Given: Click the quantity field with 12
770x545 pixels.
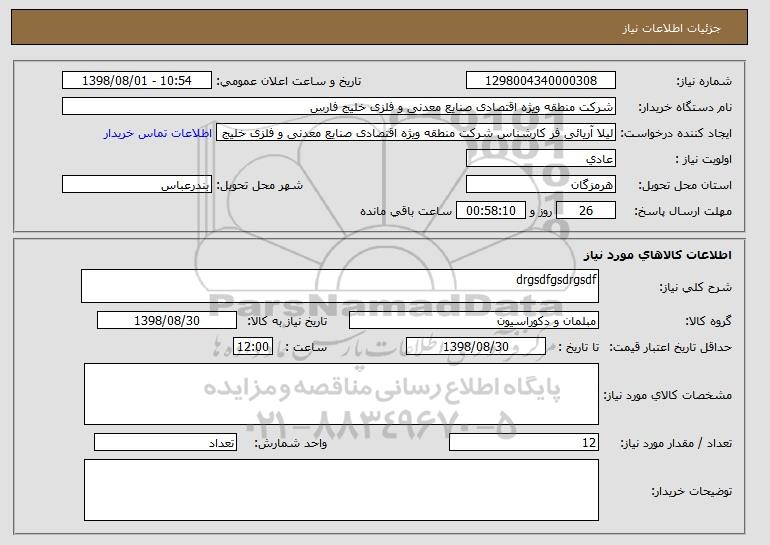Looking at the screenshot, I should coord(524,442).
